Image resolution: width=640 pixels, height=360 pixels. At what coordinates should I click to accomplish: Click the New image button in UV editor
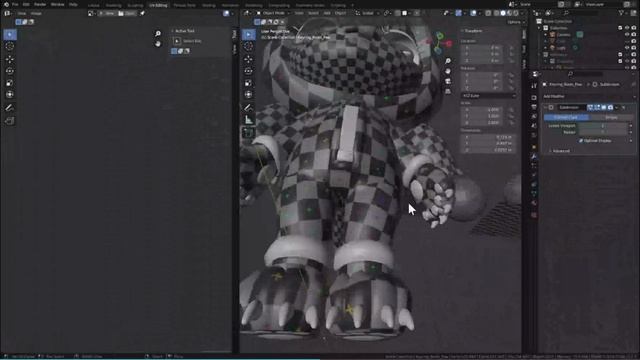(107, 13)
